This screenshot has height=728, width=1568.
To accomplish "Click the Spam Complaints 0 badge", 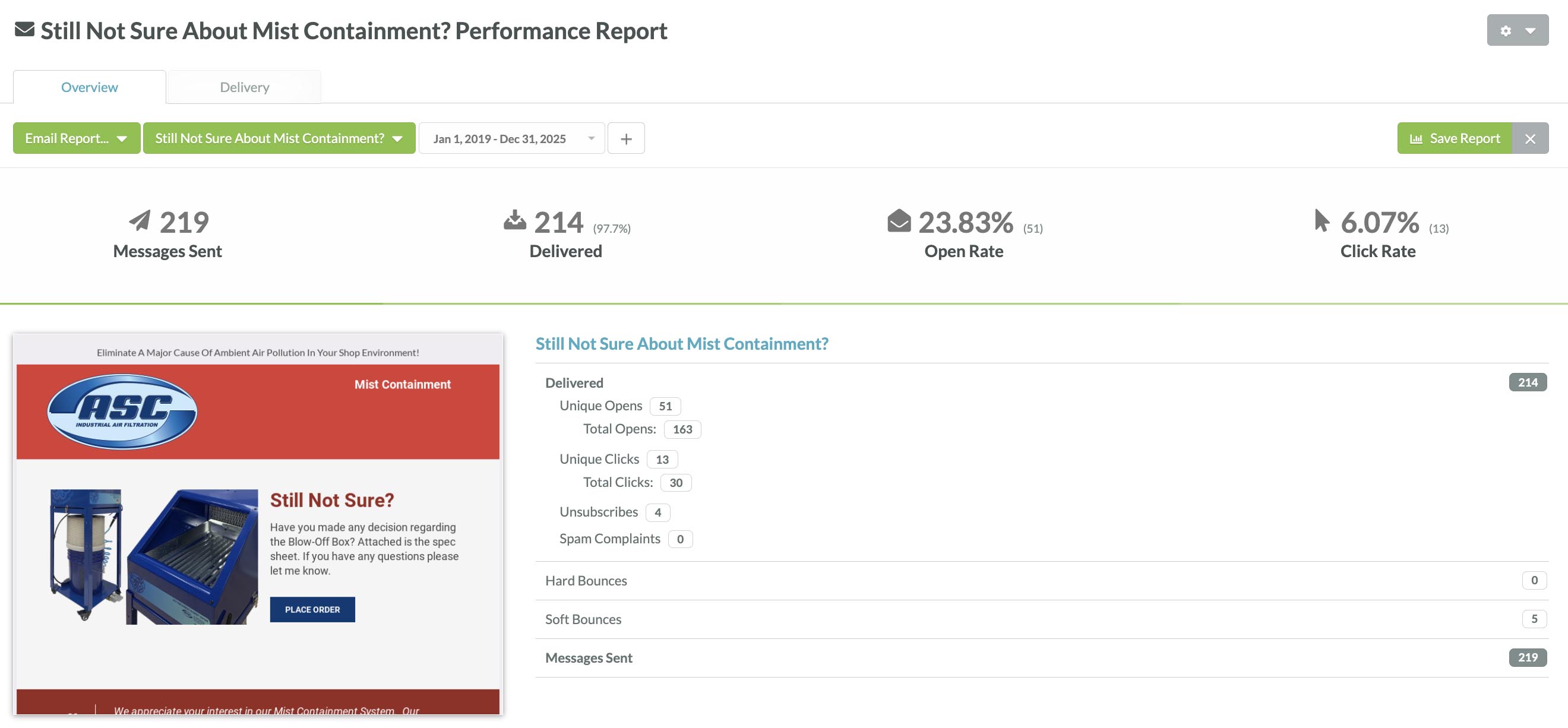I will [x=680, y=539].
